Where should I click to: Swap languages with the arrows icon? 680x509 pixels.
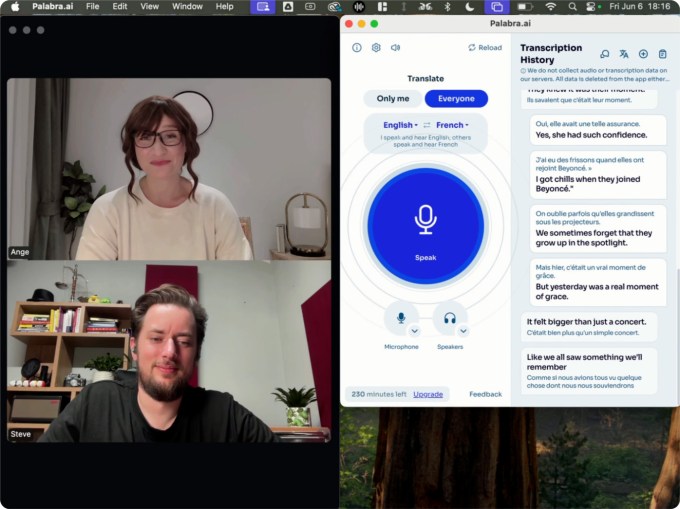tap(427, 125)
